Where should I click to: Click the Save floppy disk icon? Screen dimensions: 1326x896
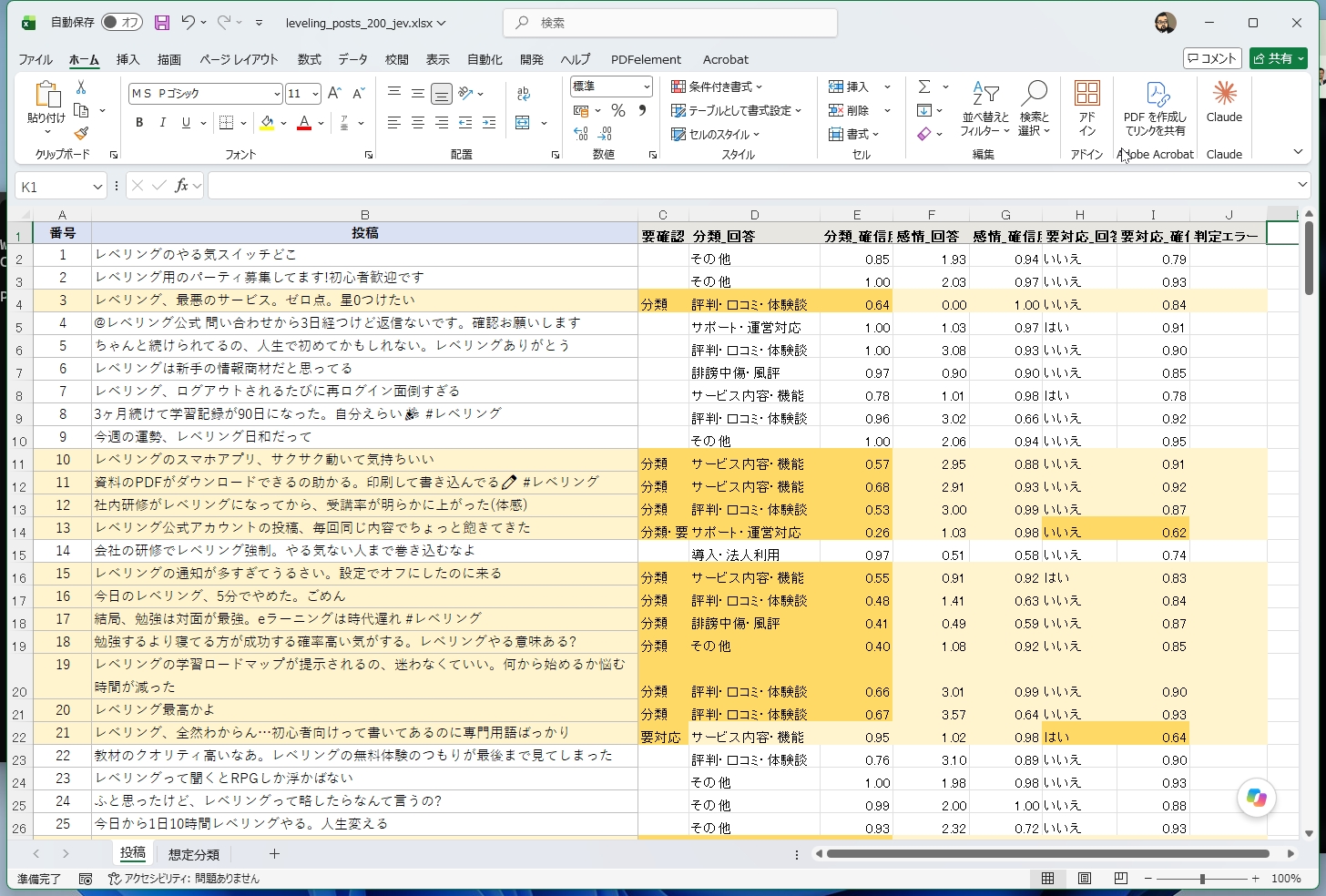coord(162,23)
